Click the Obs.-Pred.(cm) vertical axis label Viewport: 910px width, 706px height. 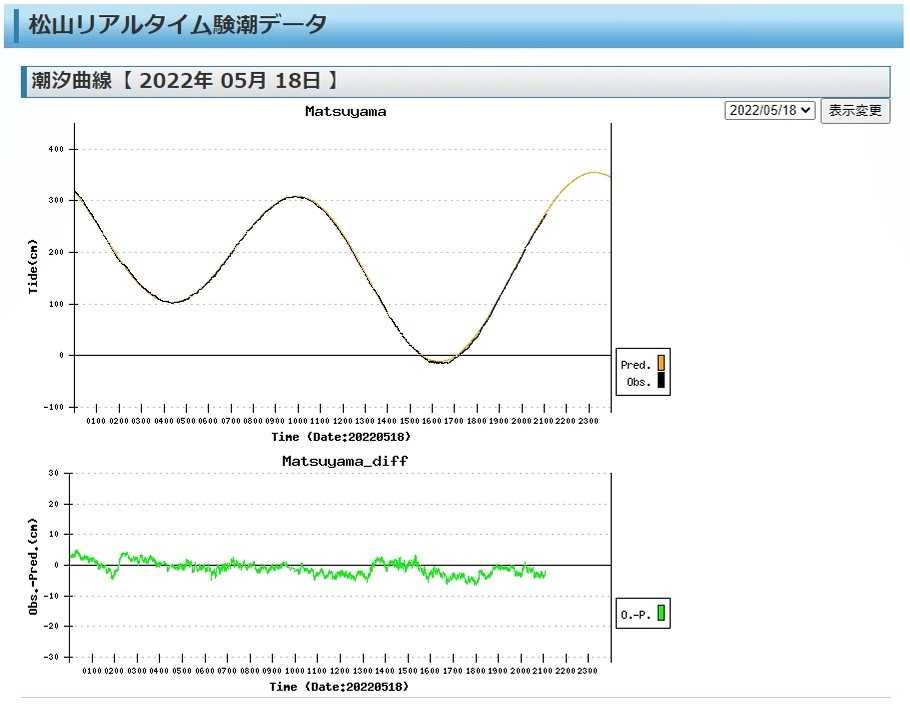[33, 566]
